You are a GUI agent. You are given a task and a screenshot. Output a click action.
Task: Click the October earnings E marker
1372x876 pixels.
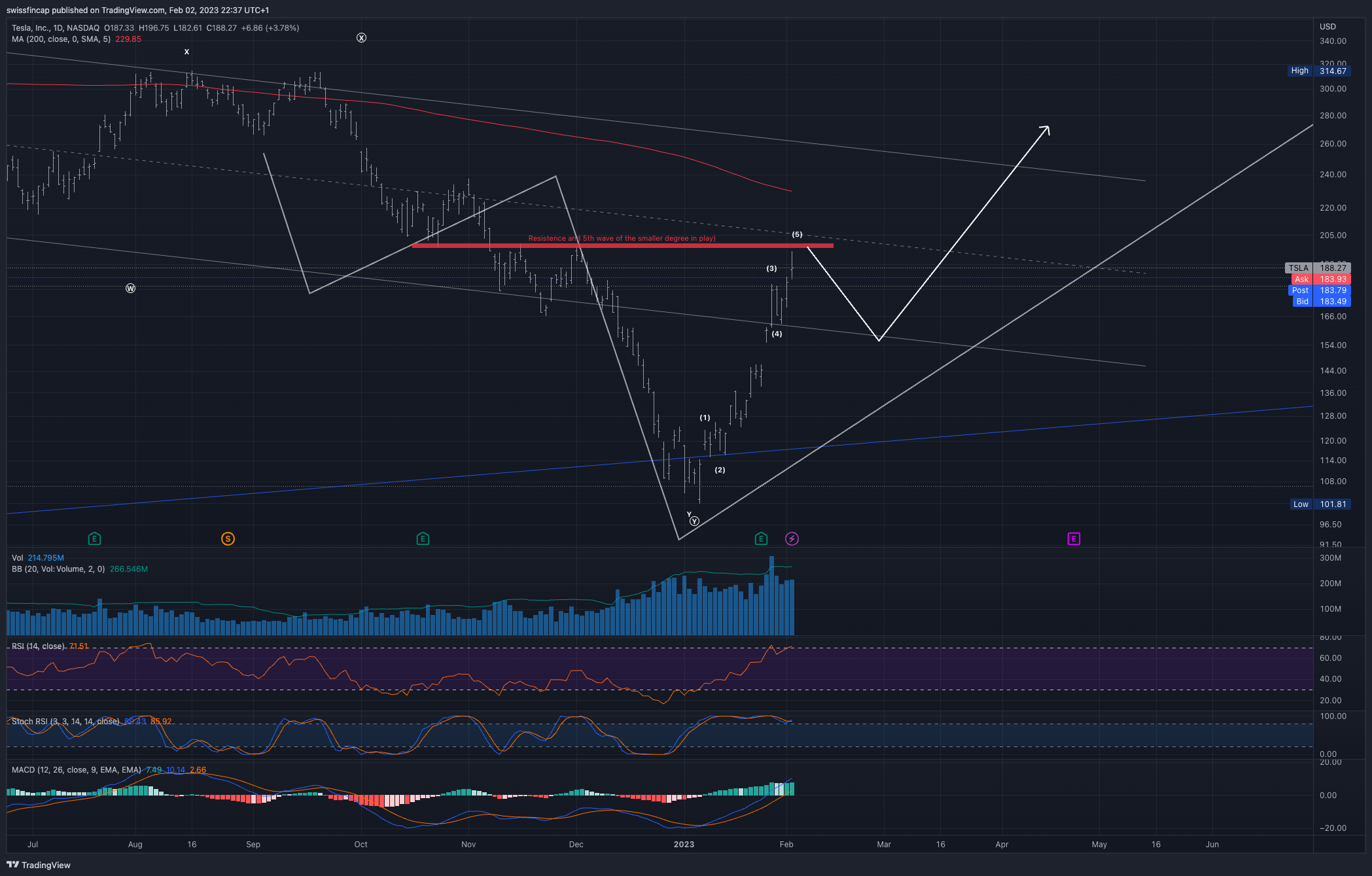tap(423, 539)
